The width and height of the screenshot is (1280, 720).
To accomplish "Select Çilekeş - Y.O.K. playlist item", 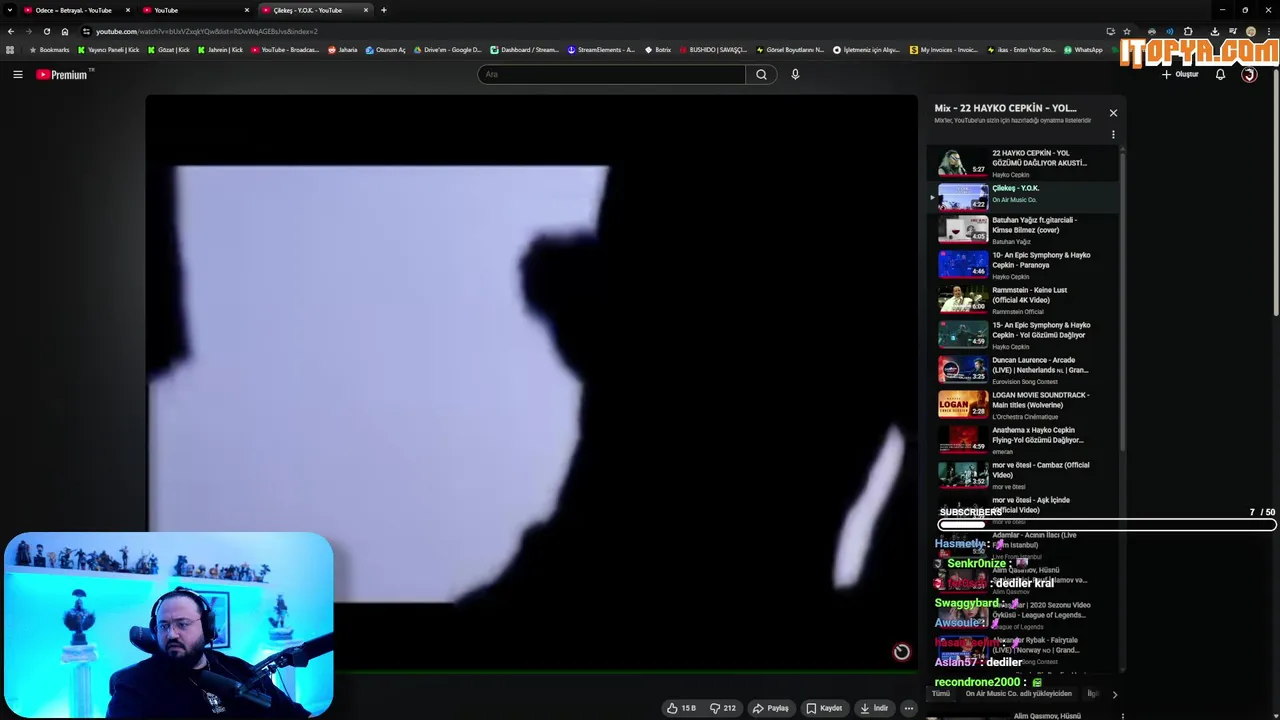I will click(x=1022, y=196).
